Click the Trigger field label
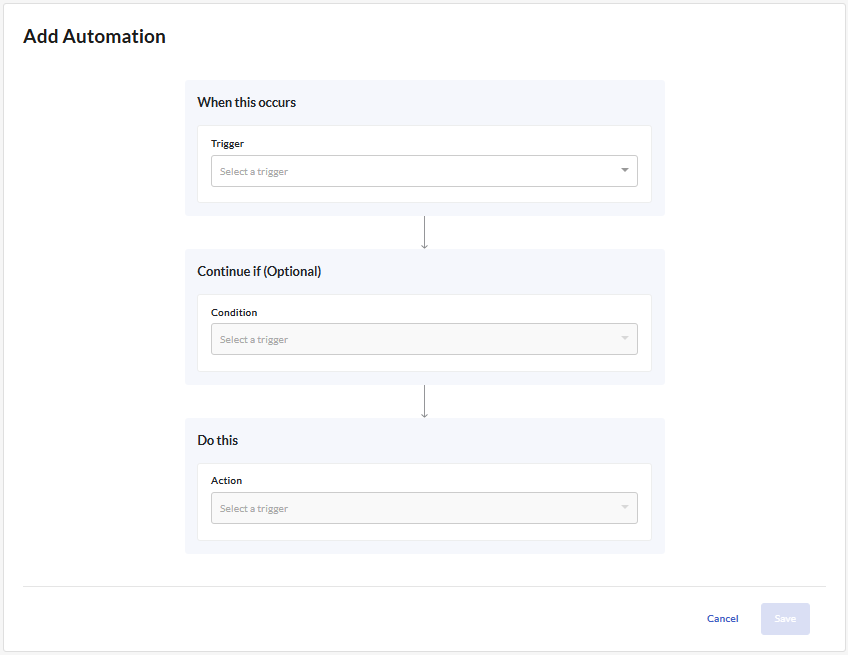The width and height of the screenshot is (848, 655). (227, 143)
